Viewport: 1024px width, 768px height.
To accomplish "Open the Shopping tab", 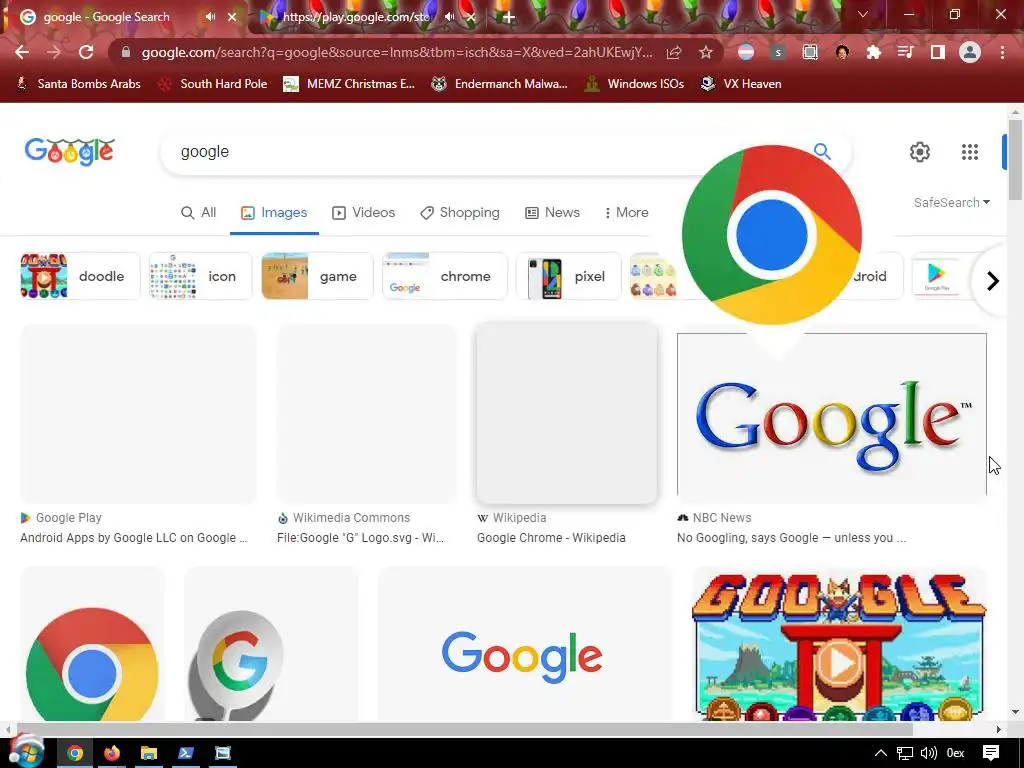I will (x=460, y=213).
